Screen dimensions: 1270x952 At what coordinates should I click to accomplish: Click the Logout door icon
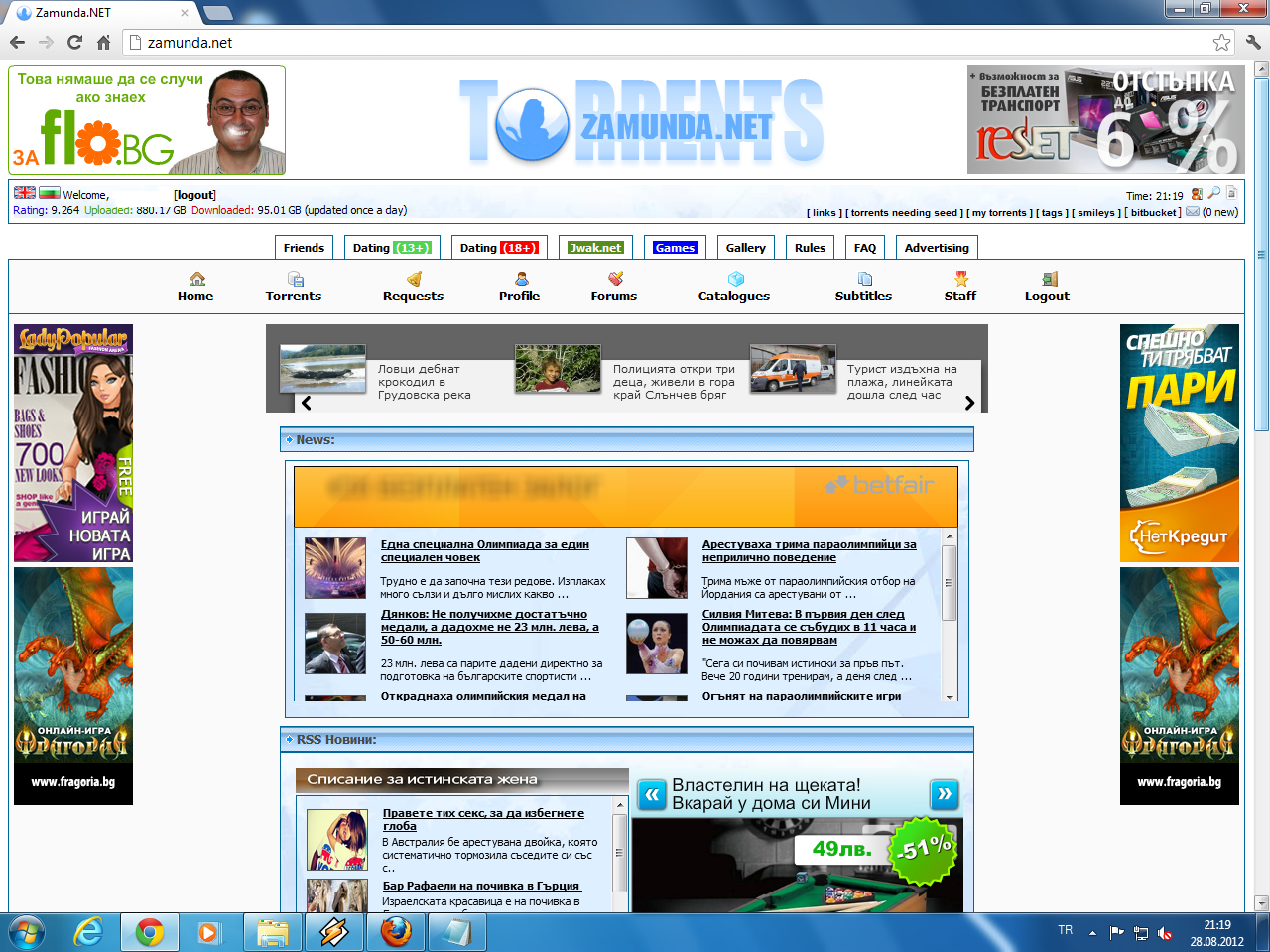coord(1050,279)
